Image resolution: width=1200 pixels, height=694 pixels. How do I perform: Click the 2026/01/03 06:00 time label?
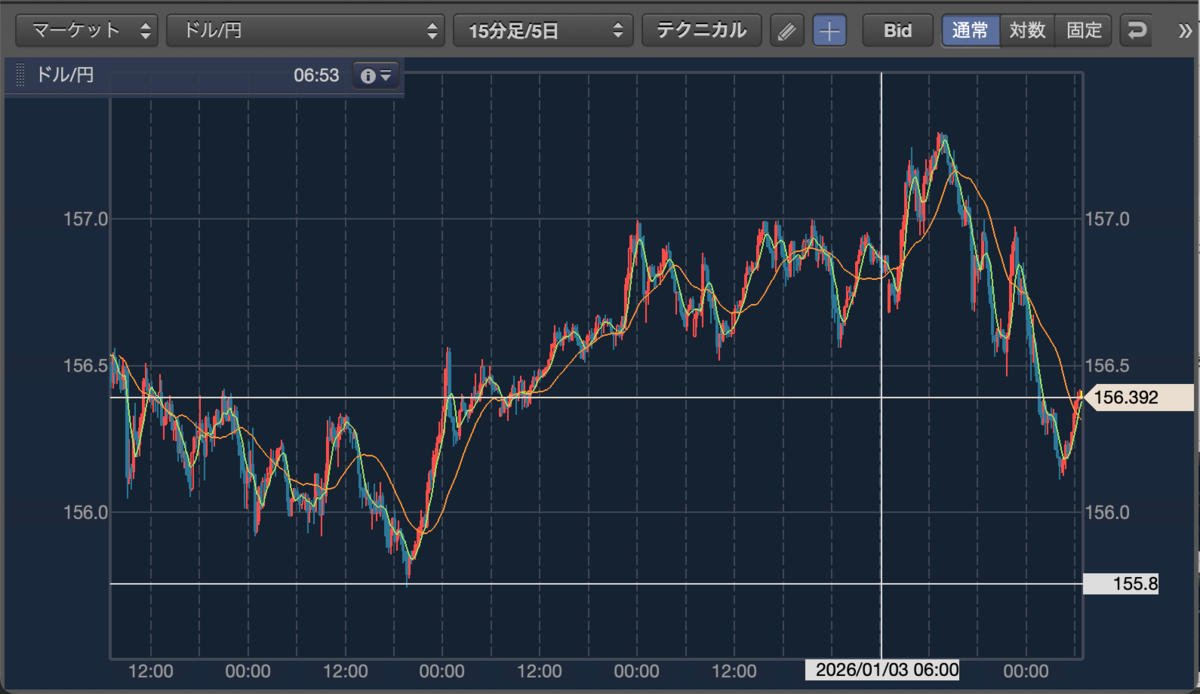882,669
